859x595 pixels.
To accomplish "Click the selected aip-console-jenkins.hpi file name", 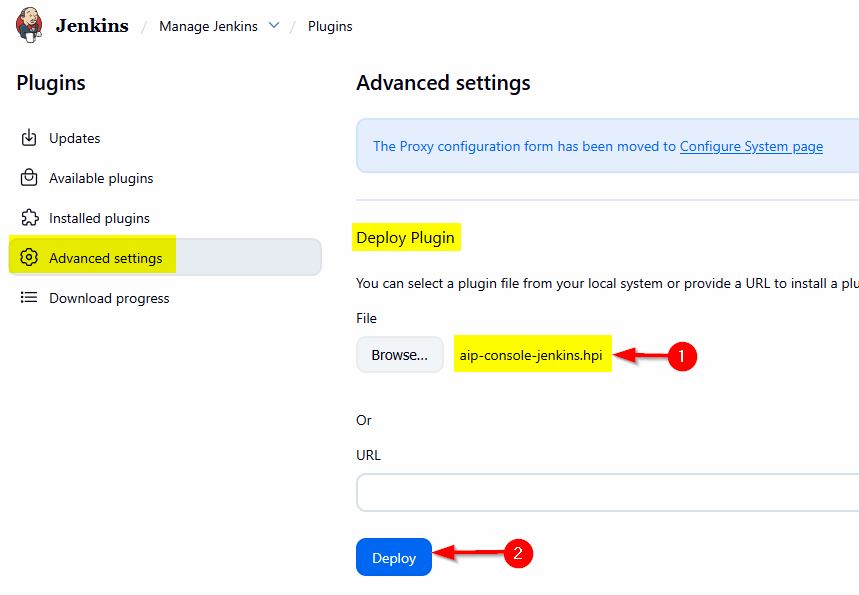I will [x=532, y=355].
